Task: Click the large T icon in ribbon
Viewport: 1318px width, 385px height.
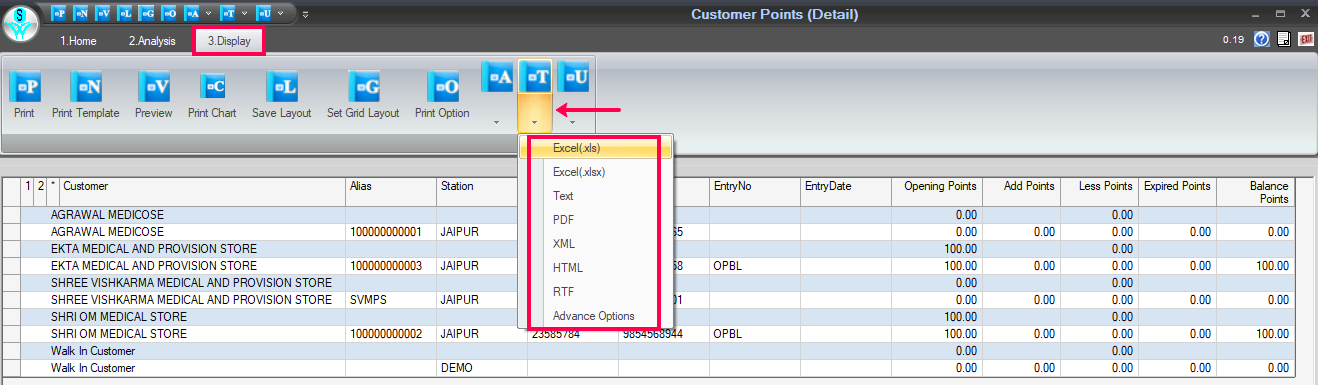Action: (x=535, y=77)
